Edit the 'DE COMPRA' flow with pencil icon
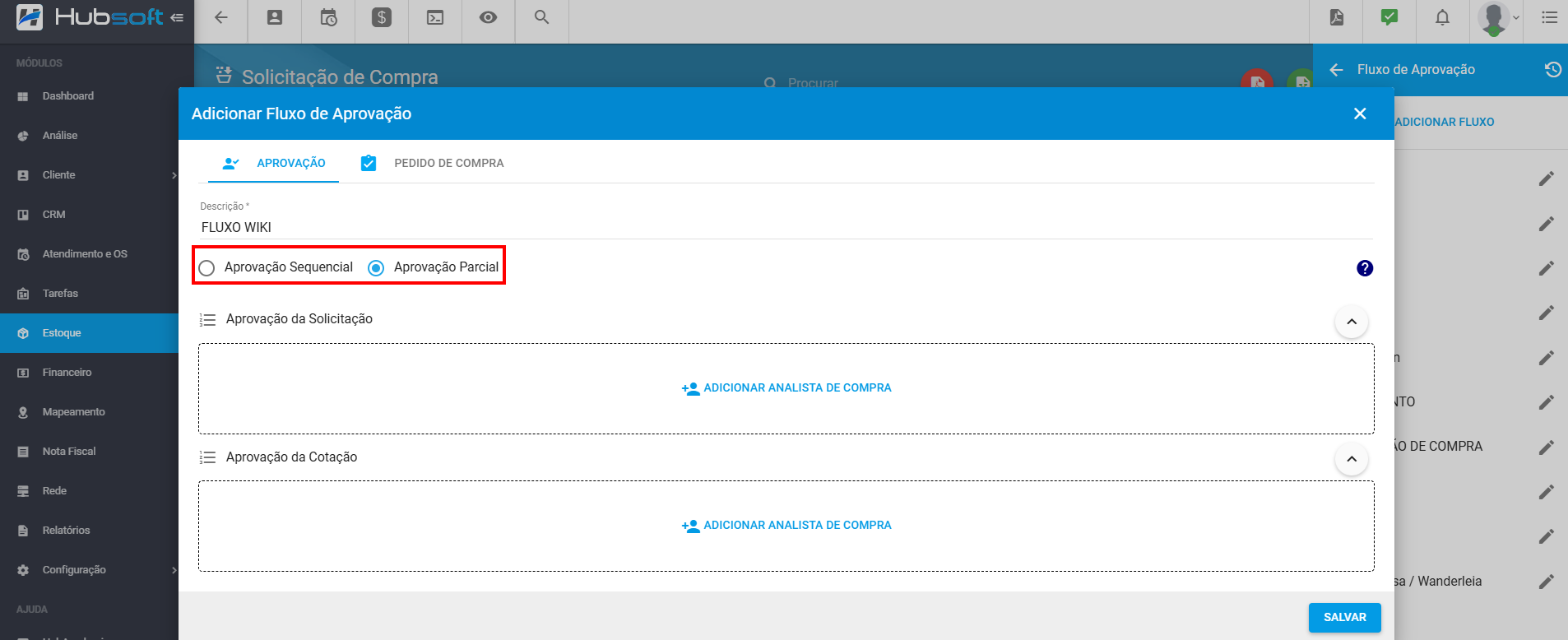 1547,447
